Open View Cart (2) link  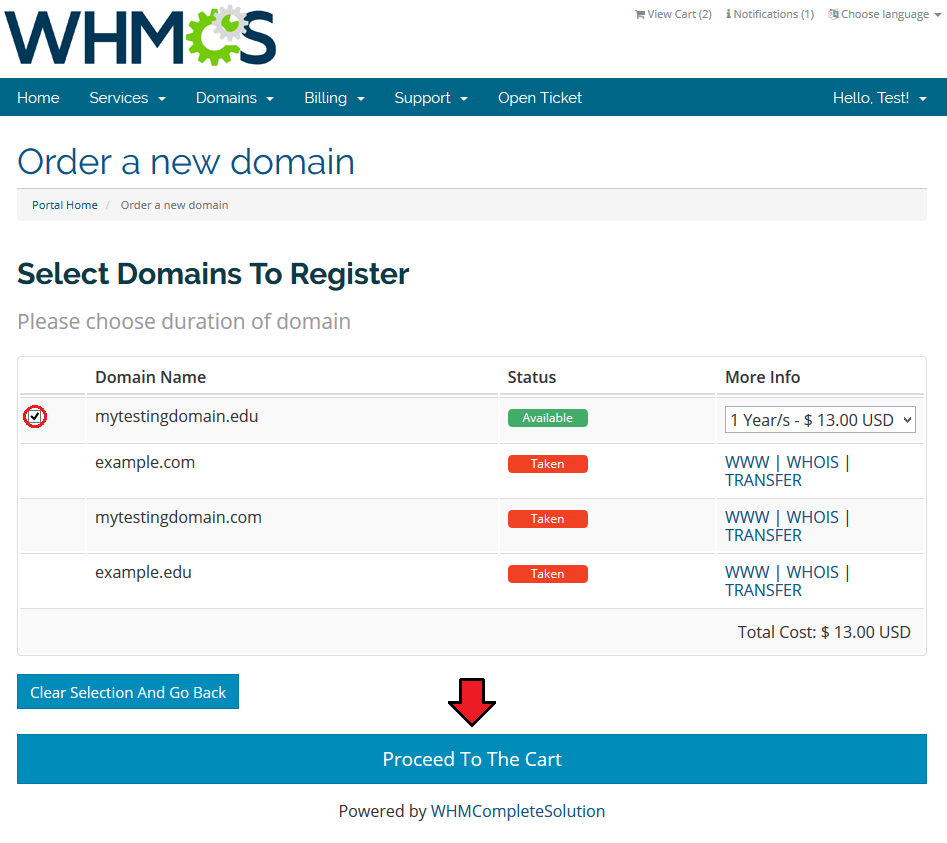click(673, 14)
